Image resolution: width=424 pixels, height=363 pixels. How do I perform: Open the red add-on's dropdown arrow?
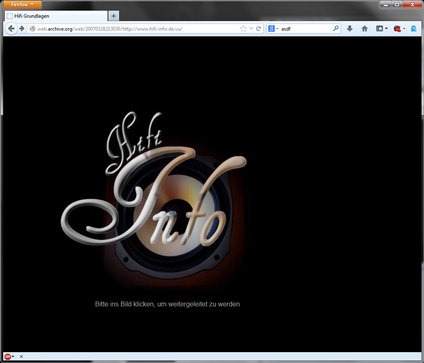[x=404, y=29]
